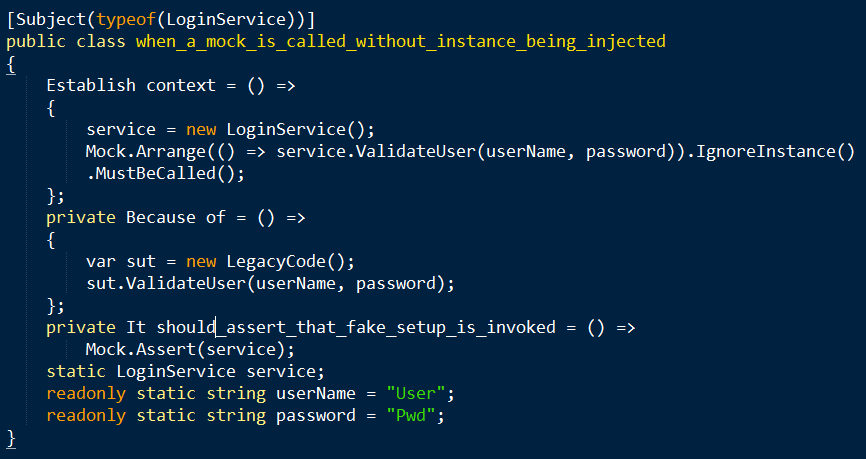The image size is (866, 459).
Task: Click the class's final closing brace
Action: (x=11, y=437)
